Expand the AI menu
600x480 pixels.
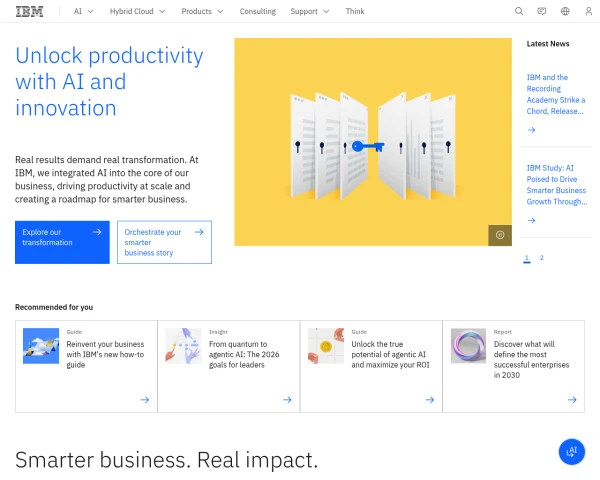pos(83,11)
